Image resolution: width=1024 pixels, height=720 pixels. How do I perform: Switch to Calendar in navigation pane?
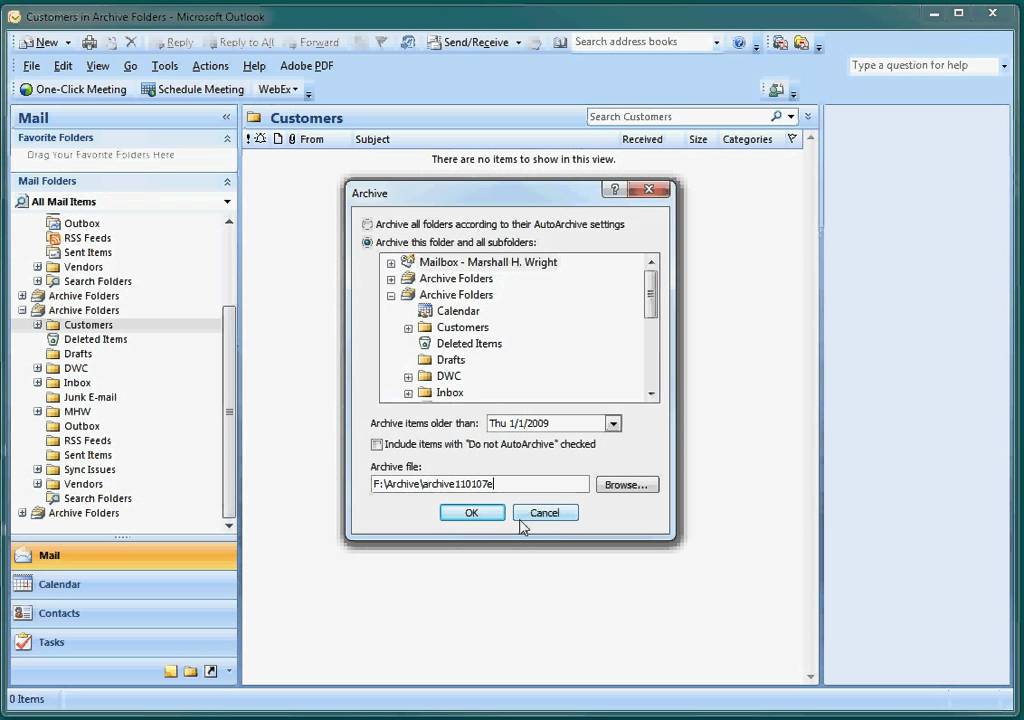124,584
